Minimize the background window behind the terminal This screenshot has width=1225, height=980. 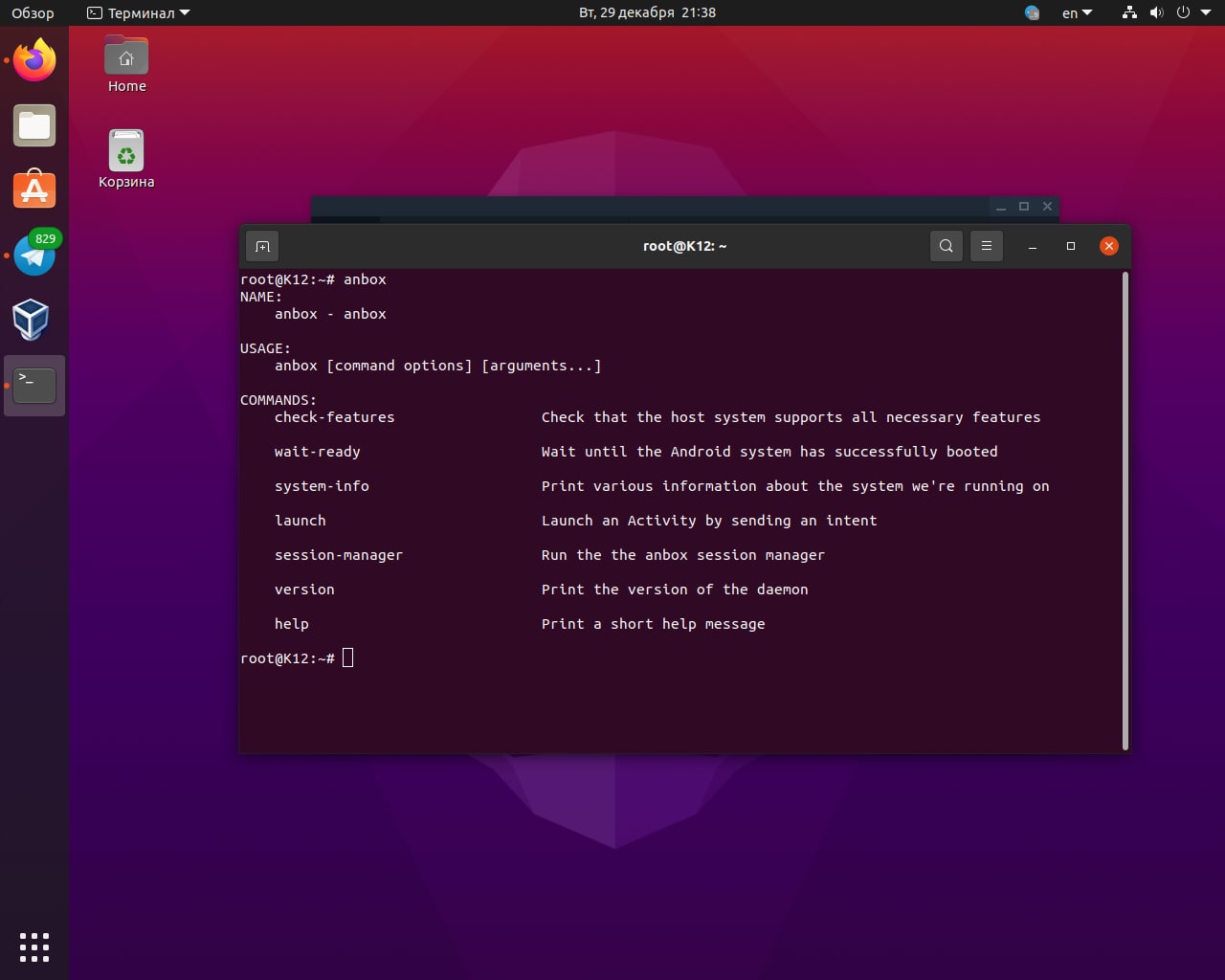click(x=1001, y=207)
